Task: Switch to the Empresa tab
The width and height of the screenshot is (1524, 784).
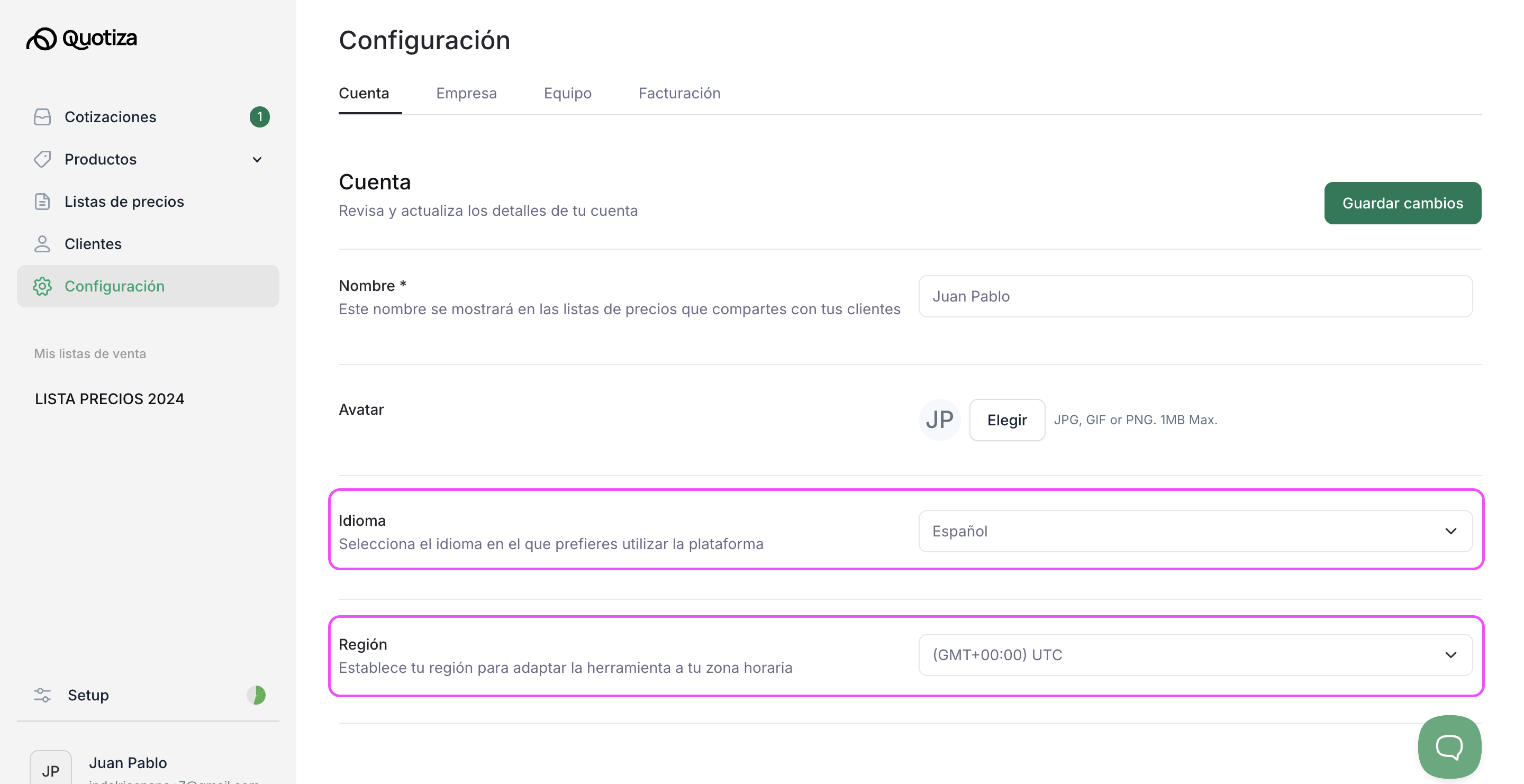Action: [x=466, y=94]
